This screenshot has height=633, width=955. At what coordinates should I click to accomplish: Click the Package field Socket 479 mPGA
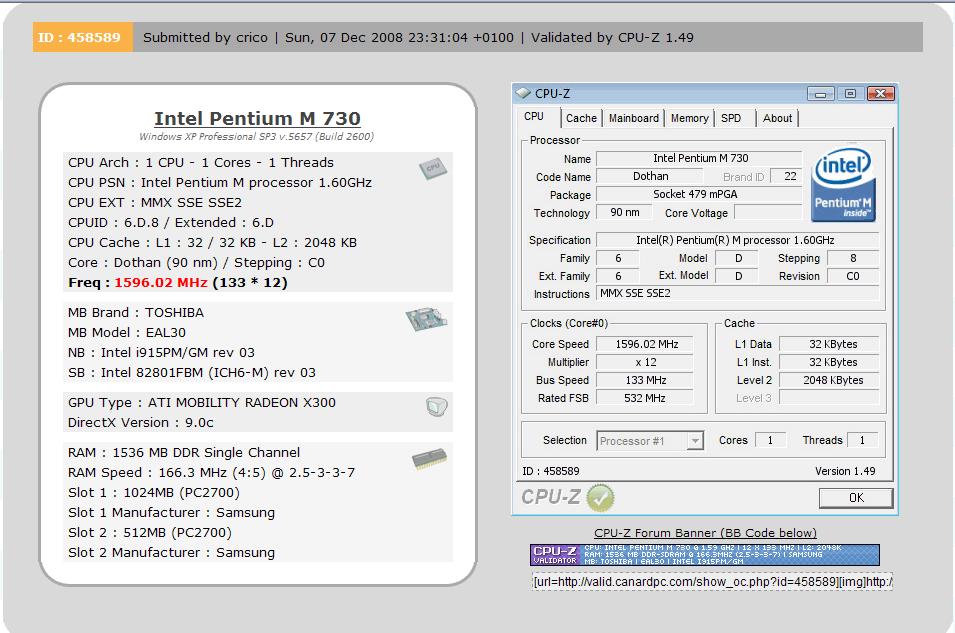pos(700,194)
